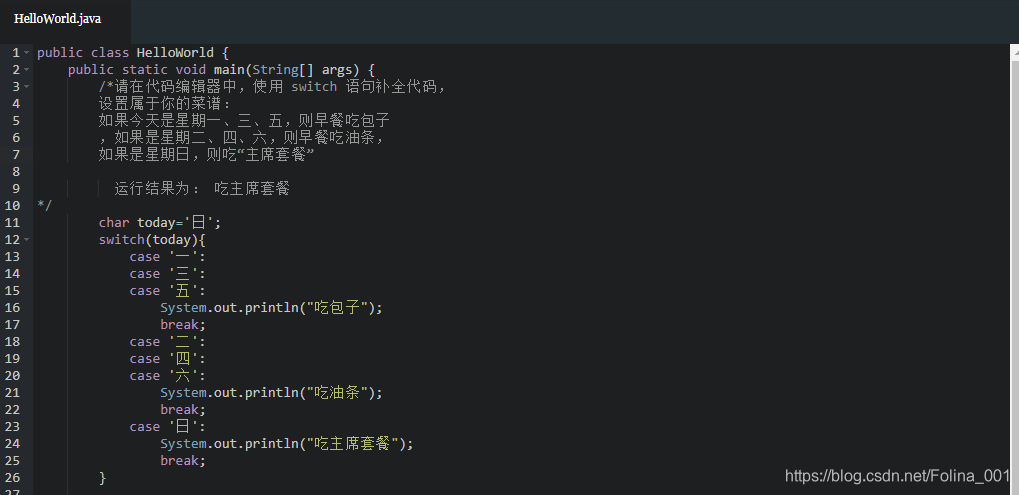Click the word 'switch' inside the comment
Screen dimensions: 1019x495
click(x=314, y=86)
